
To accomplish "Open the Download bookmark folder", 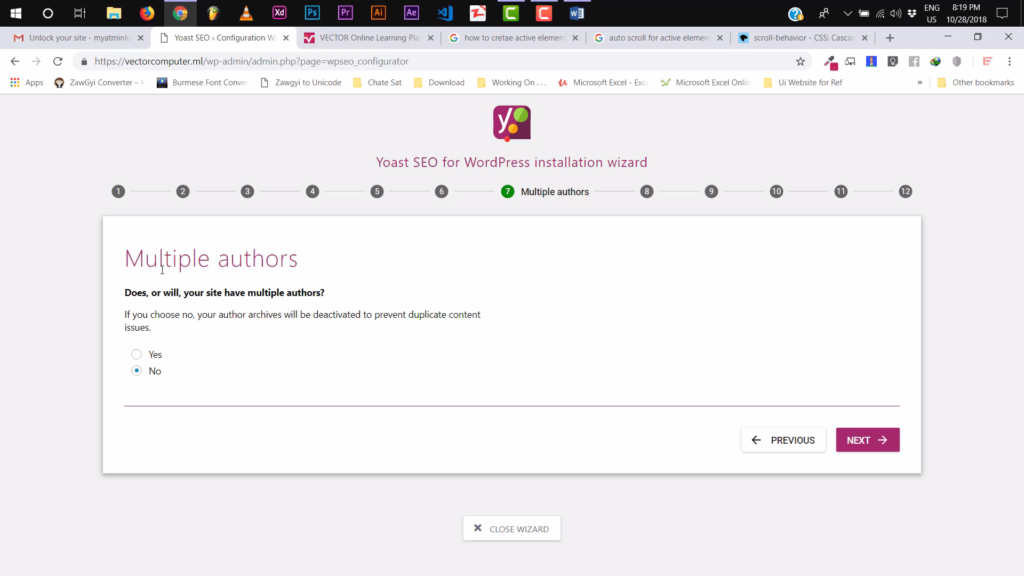I will (x=440, y=82).
